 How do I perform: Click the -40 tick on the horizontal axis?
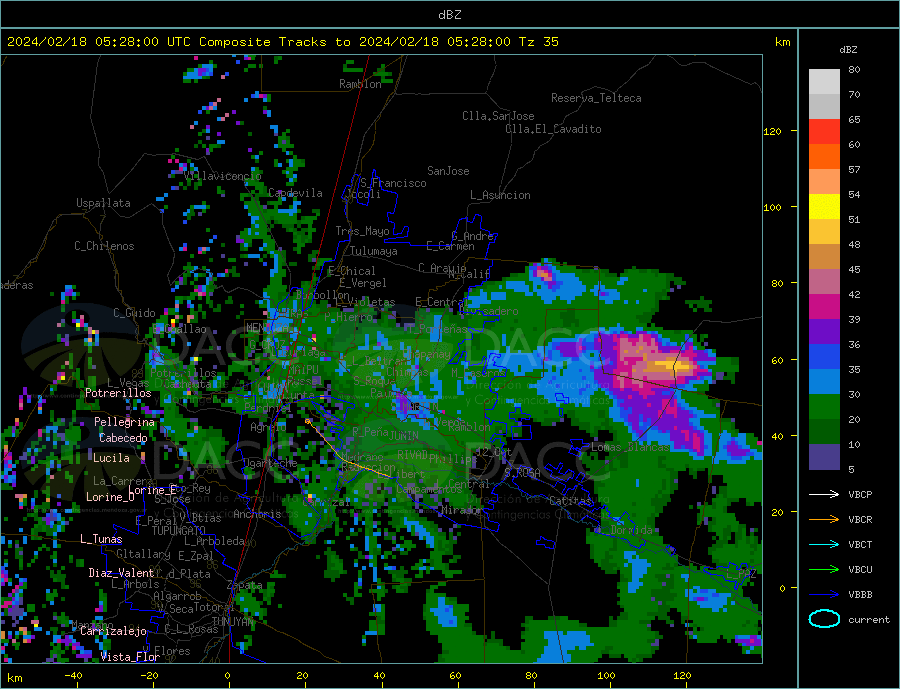click(73, 676)
